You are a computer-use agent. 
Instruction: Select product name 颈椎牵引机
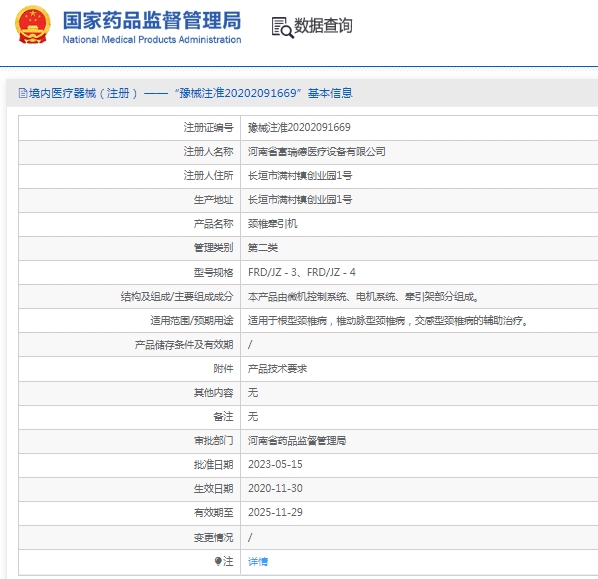pos(272,224)
